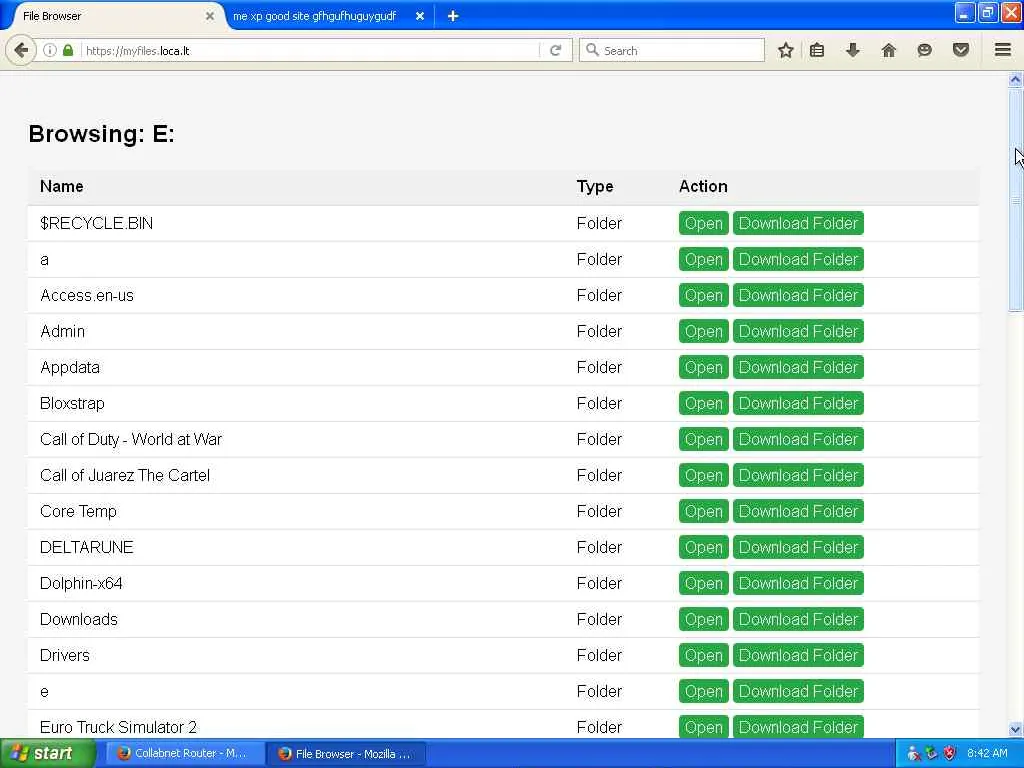Click the safely remove hardware tray icon
1024x768 pixels.
(x=932, y=753)
